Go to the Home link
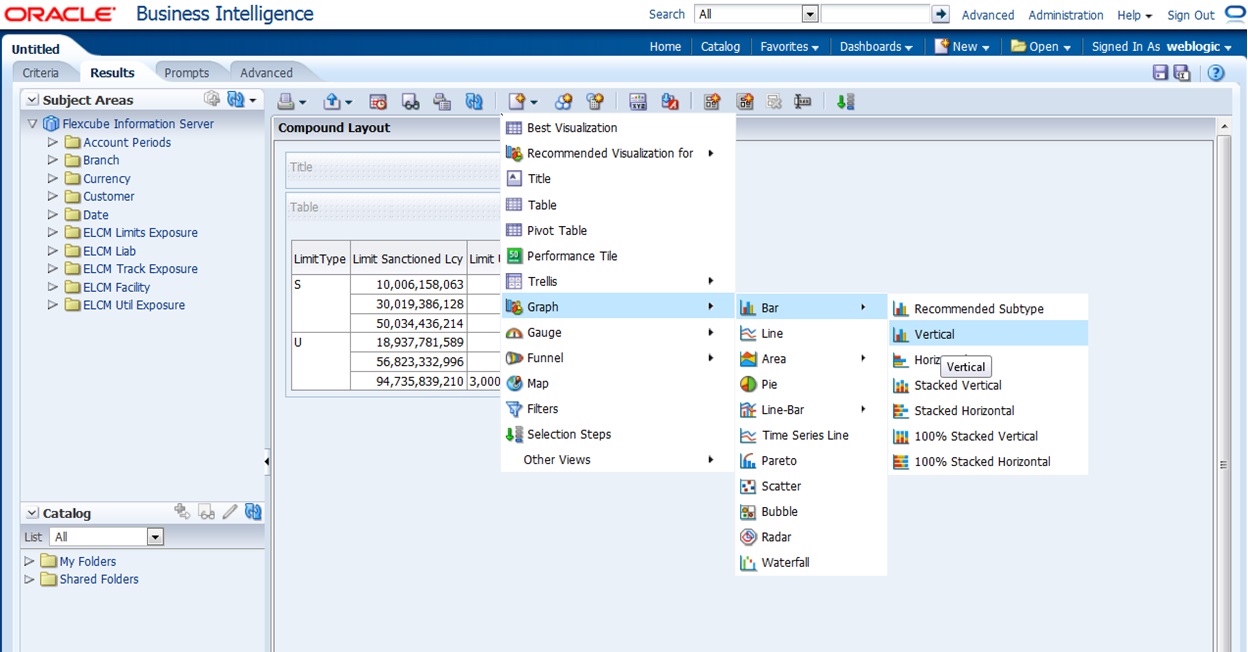Image resolution: width=1248 pixels, height=652 pixels. [x=665, y=46]
